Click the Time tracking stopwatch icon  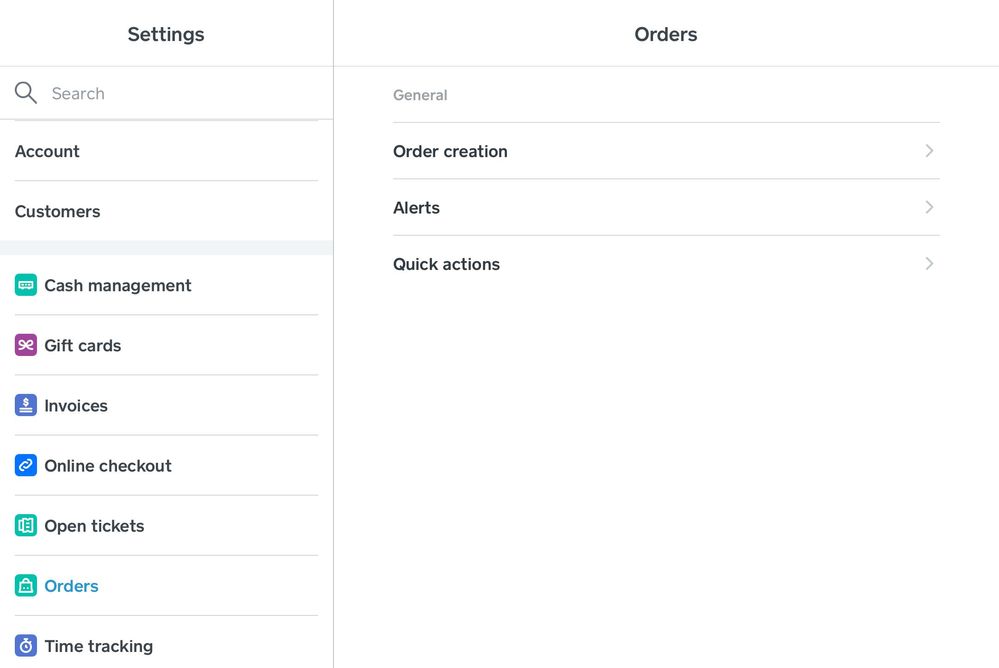26,646
